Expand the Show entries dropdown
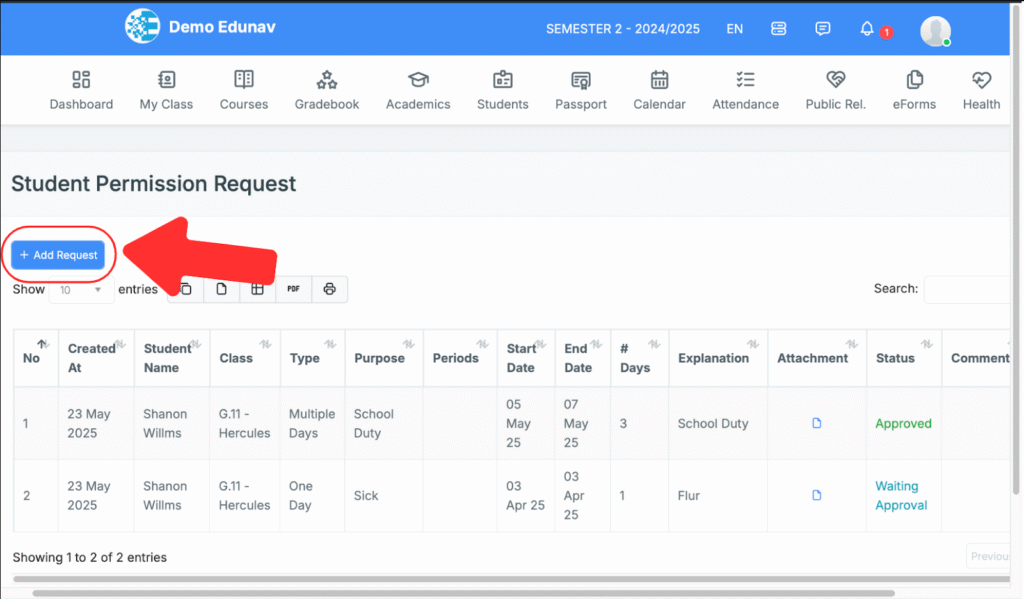 click(x=80, y=289)
